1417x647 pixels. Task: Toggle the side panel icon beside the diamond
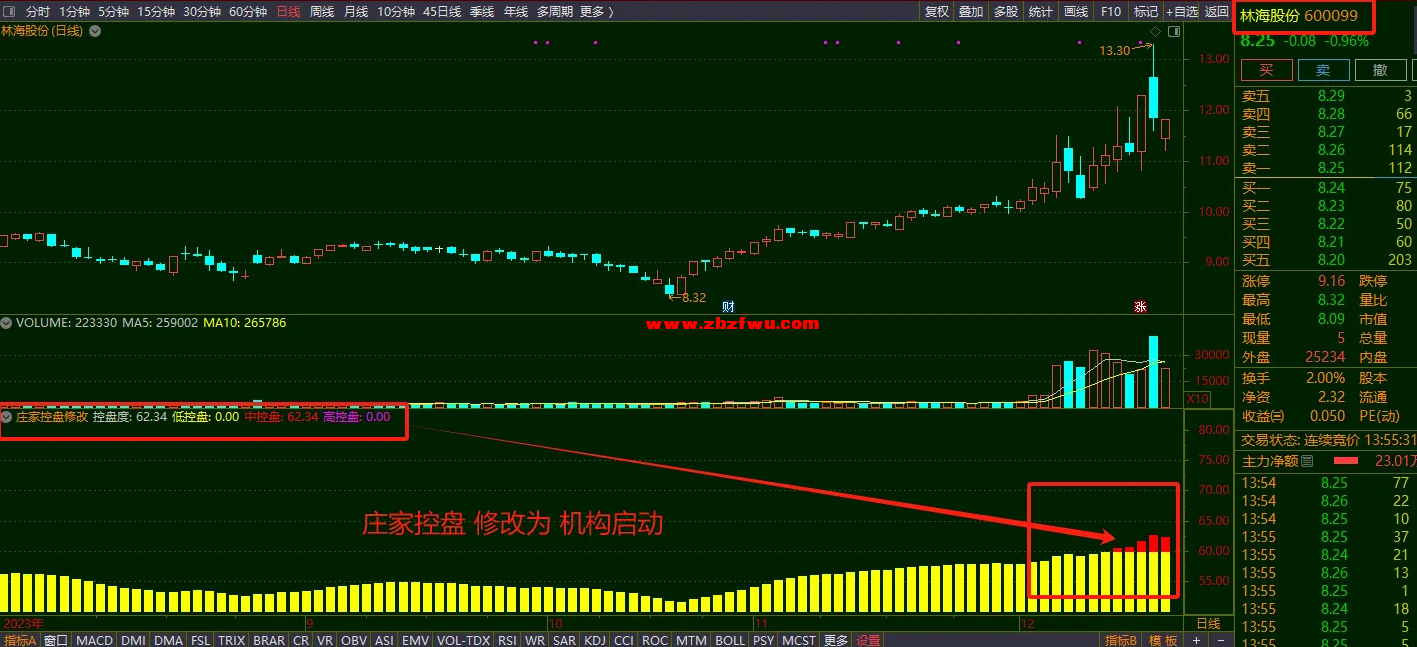pos(1173,32)
